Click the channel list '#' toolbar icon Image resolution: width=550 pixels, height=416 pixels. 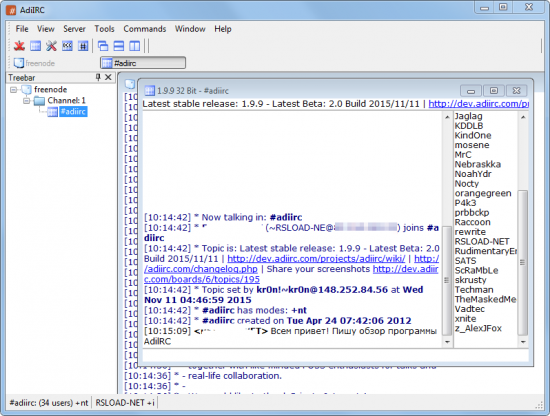(x=83, y=46)
